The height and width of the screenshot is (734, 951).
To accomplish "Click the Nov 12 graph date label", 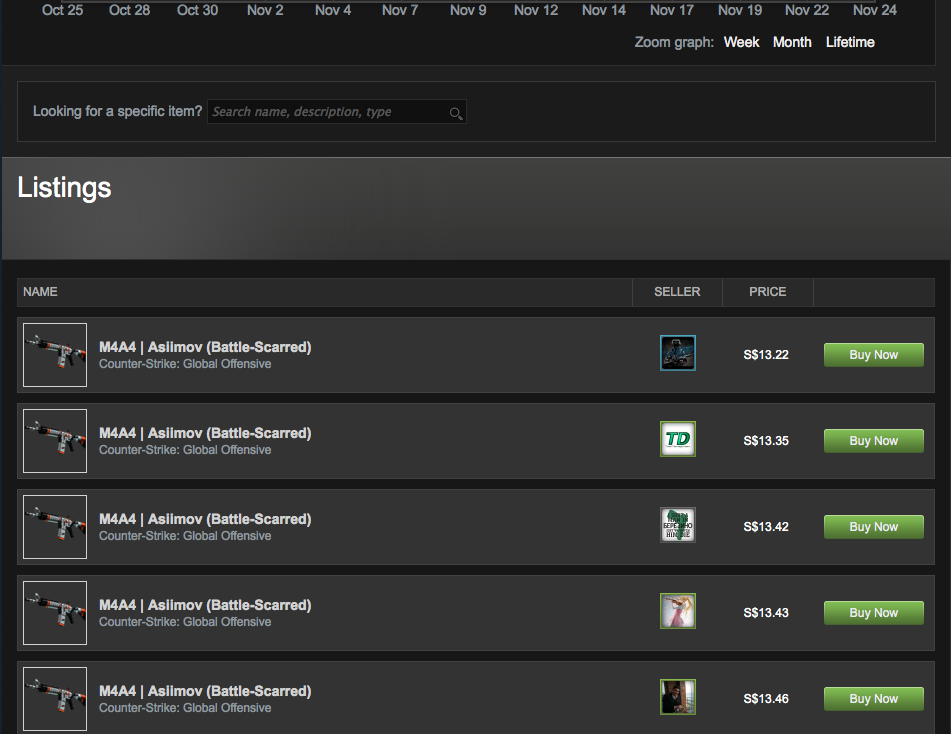I will click(x=536, y=10).
